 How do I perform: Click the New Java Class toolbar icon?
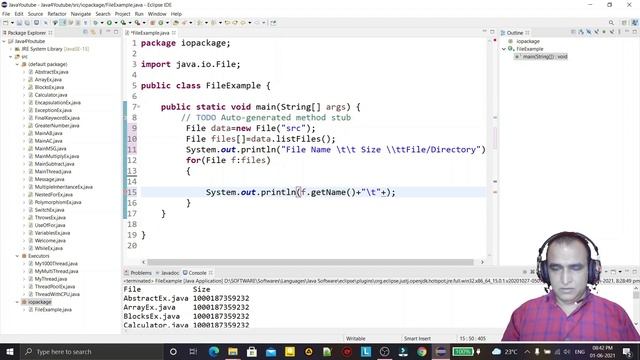tap(161, 23)
